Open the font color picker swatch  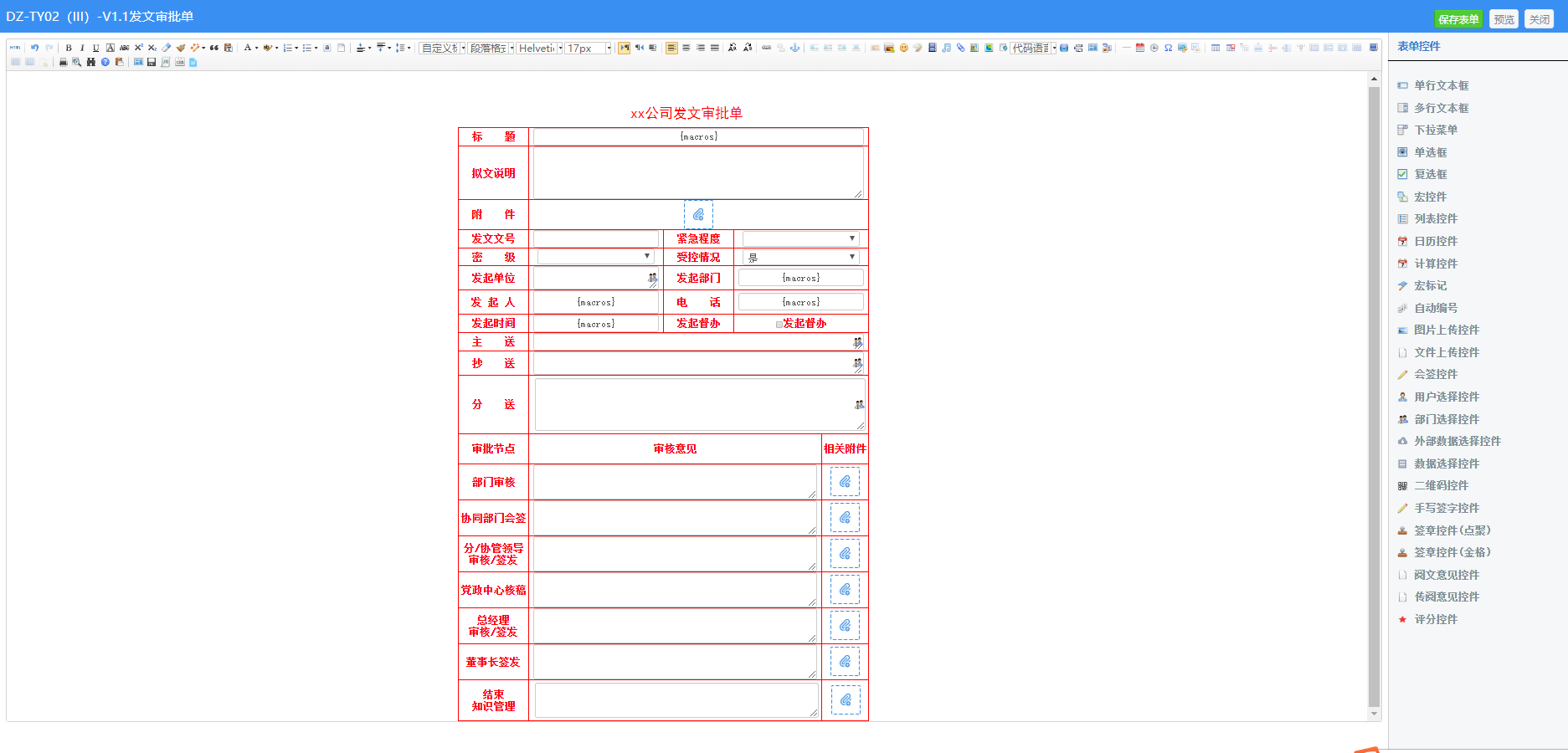tap(249, 48)
